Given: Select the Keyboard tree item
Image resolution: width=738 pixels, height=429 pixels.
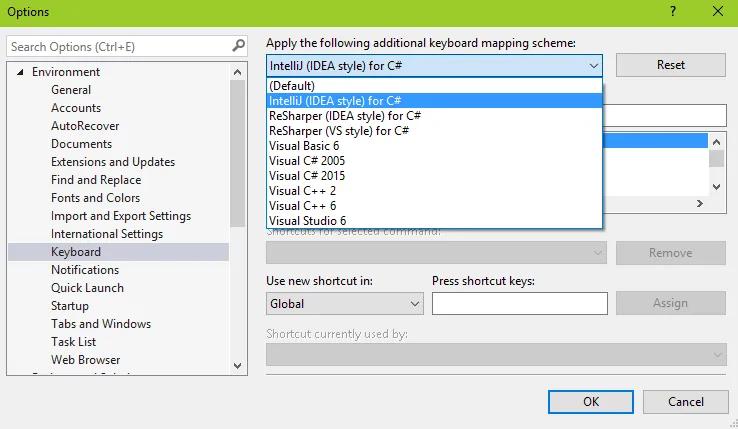Looking at the screenshot, I should tap(119, 252).
